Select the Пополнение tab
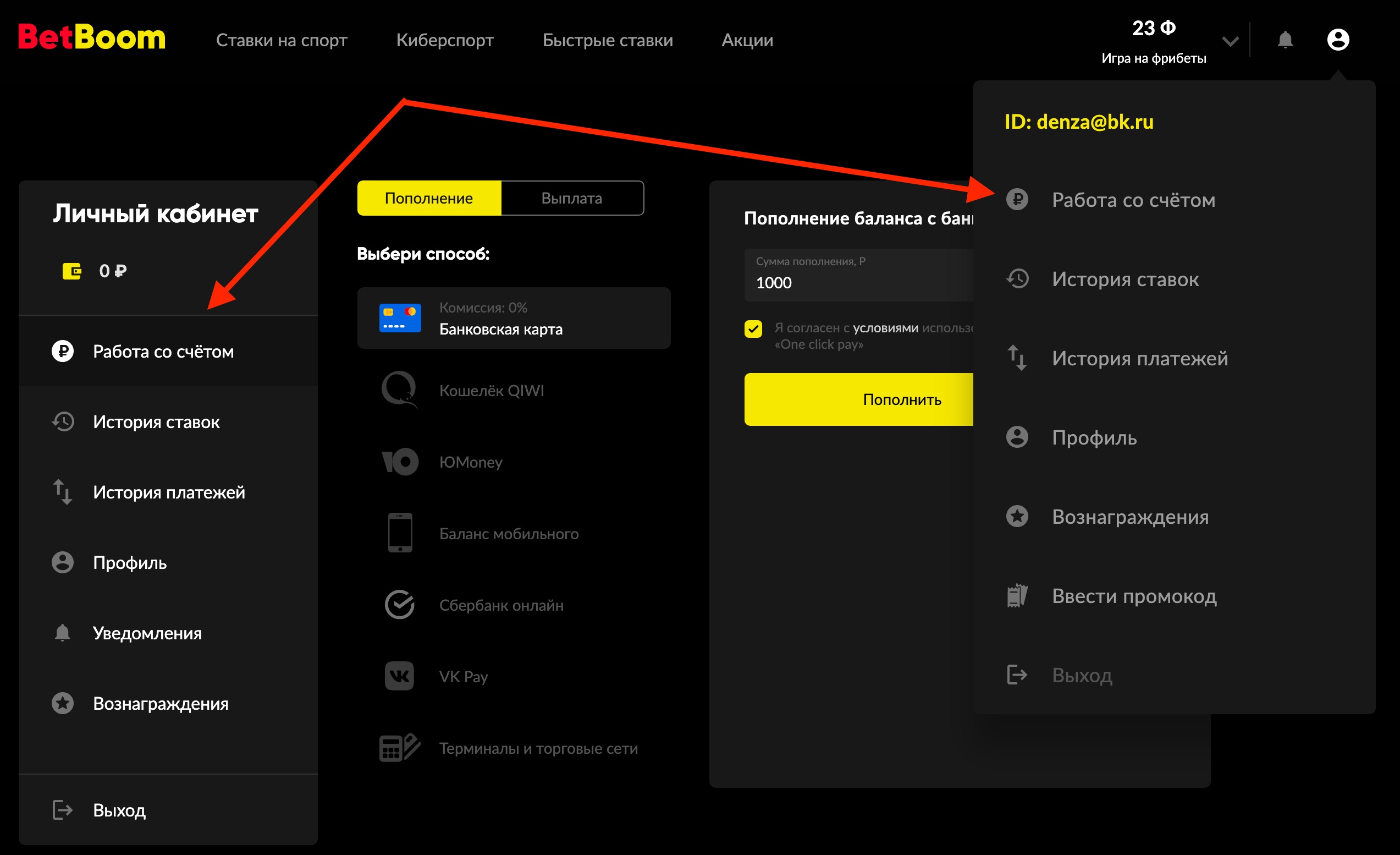 pos(428,198)
